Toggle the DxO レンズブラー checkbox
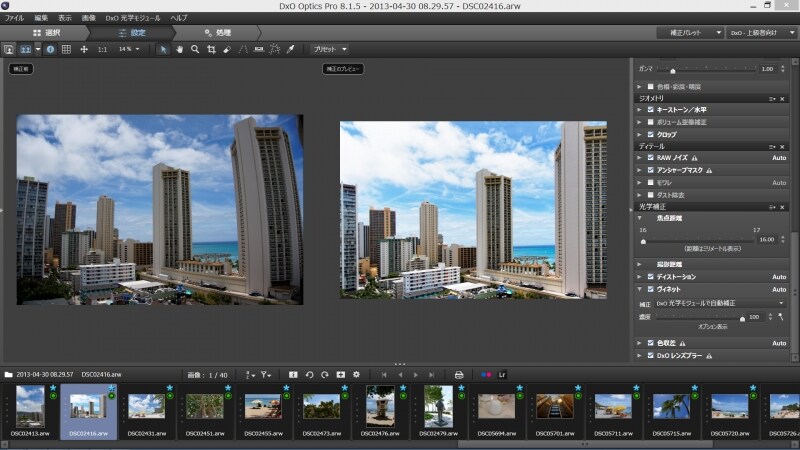800x450 pixels. coord(651,355)
